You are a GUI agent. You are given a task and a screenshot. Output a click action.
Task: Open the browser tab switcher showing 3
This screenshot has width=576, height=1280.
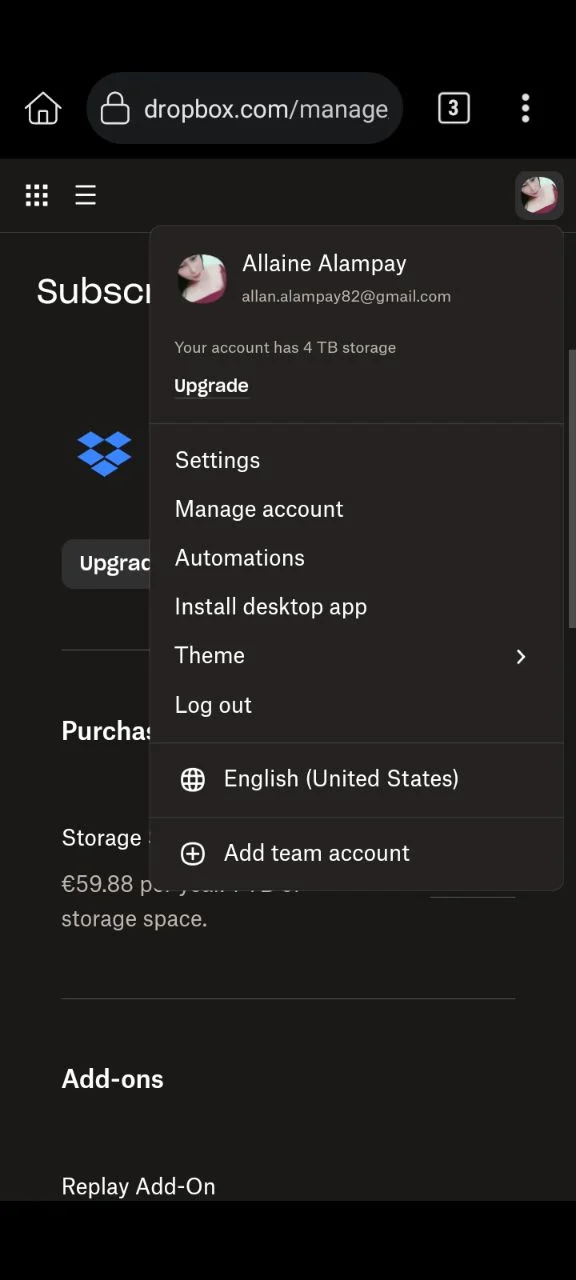click(453, 108)
